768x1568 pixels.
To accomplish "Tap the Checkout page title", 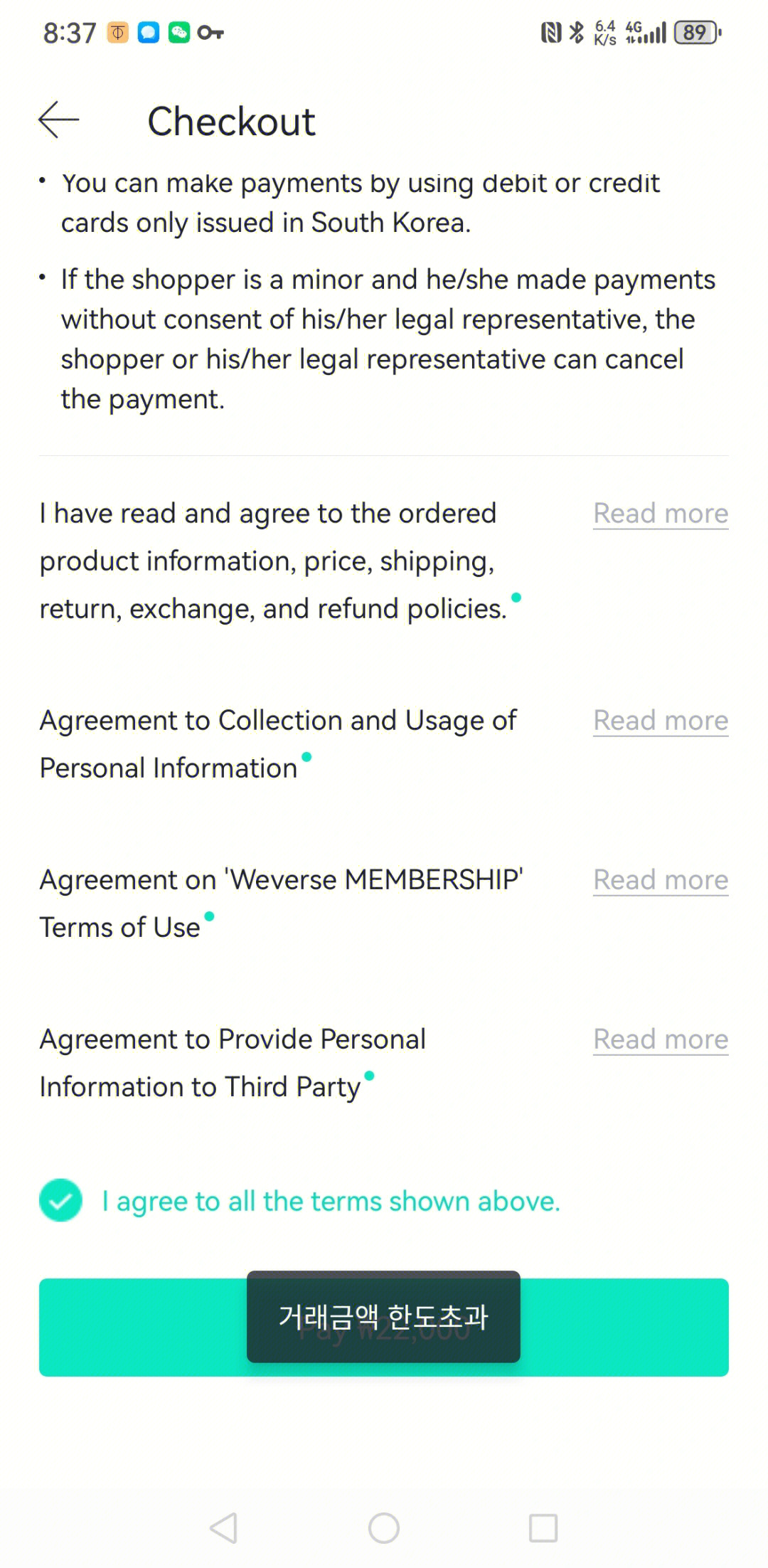I will point(231,121).
